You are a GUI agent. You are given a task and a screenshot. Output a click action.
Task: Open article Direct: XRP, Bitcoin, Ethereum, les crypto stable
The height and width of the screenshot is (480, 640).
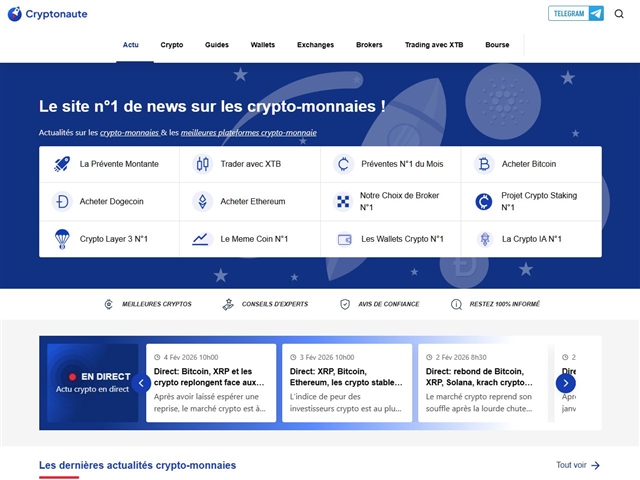[346, 377]
